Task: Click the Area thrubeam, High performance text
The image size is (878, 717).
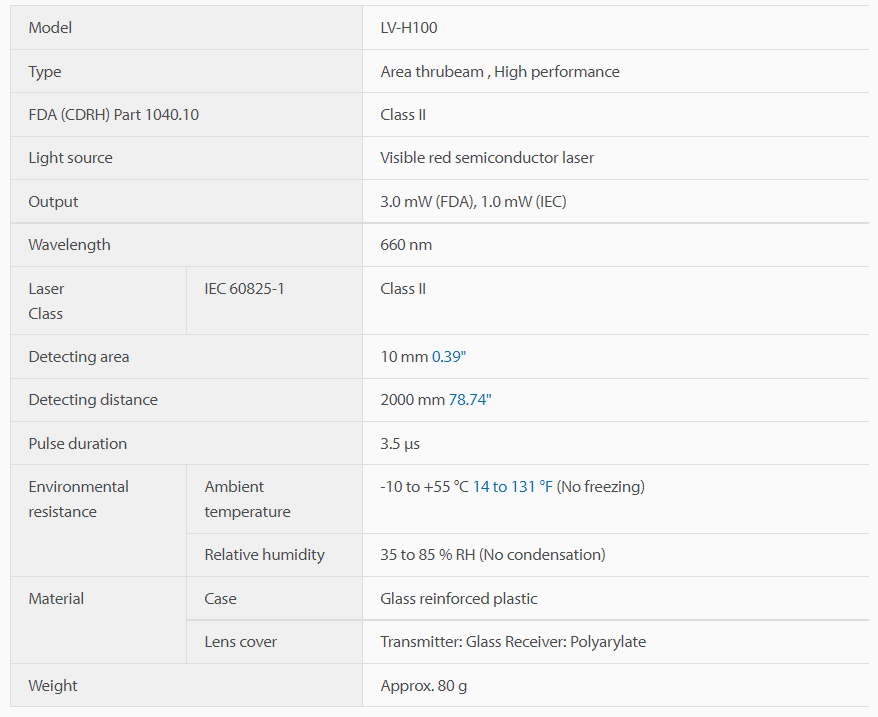Action: (x=499, y=72)
